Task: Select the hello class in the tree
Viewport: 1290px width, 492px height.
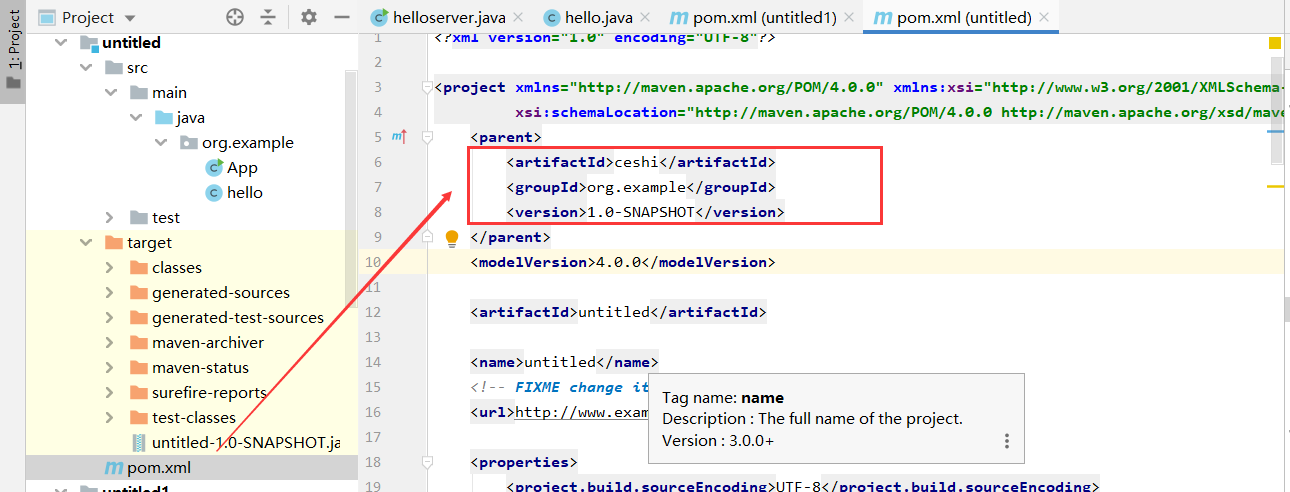Action: tap(244, 193)
